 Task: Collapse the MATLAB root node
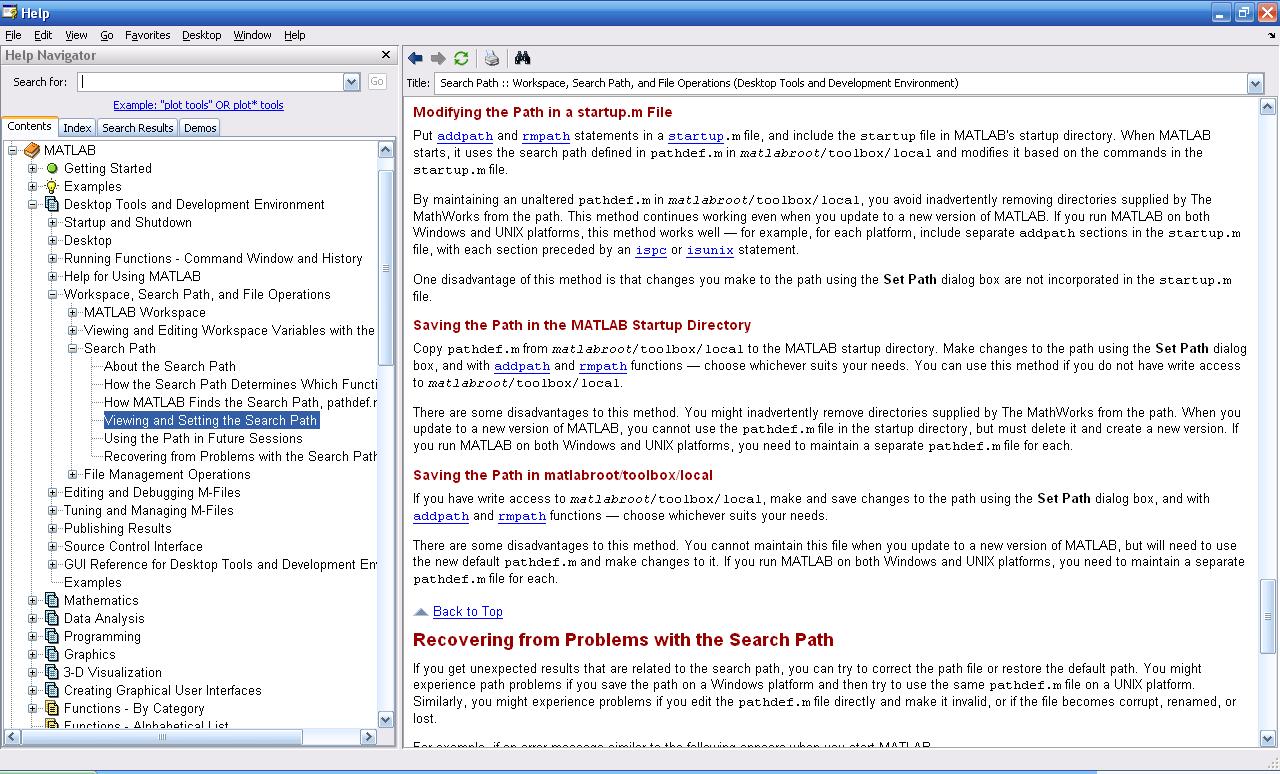click(13, 150)
